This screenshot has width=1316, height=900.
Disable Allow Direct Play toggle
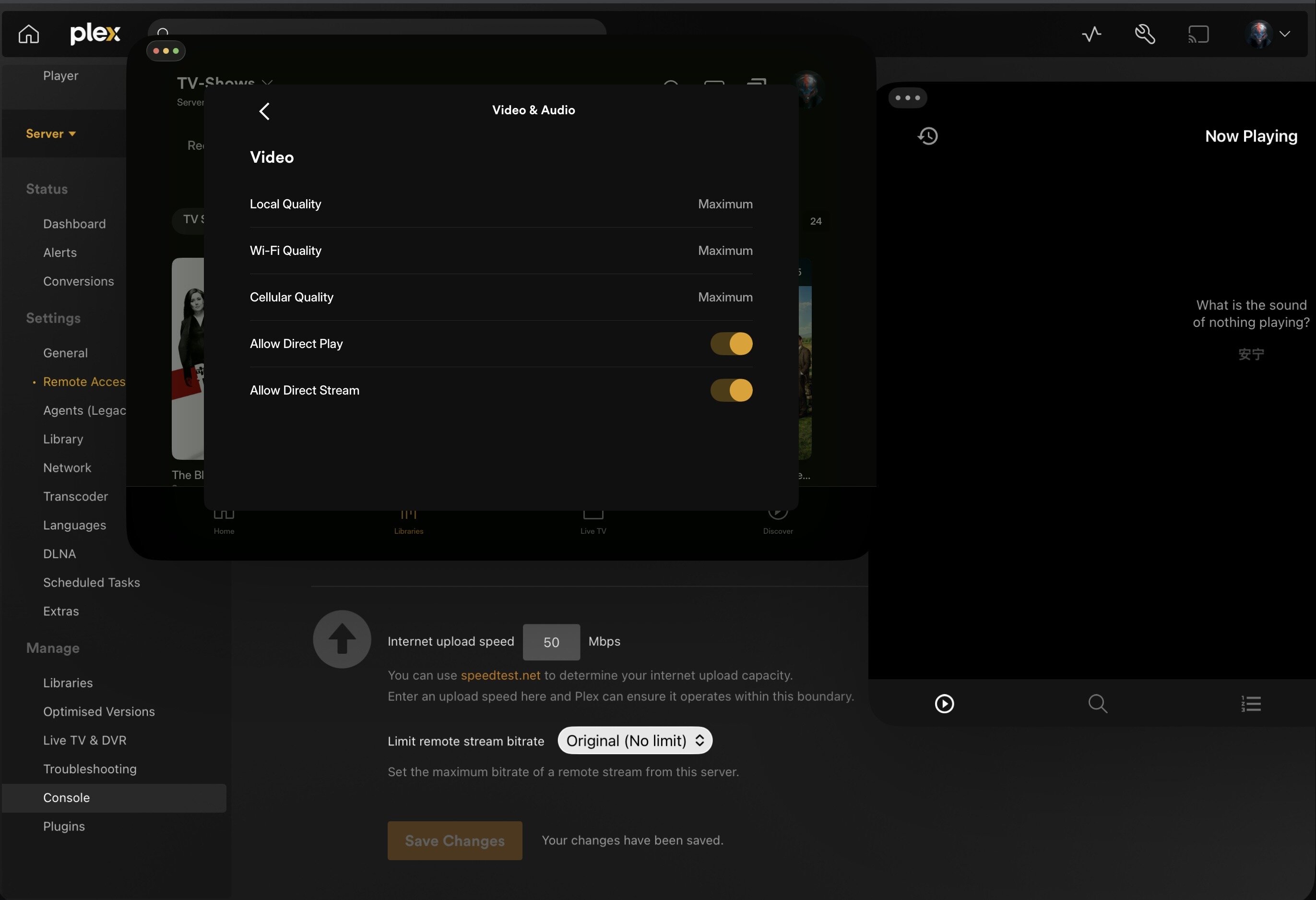[x=731, y=344]
